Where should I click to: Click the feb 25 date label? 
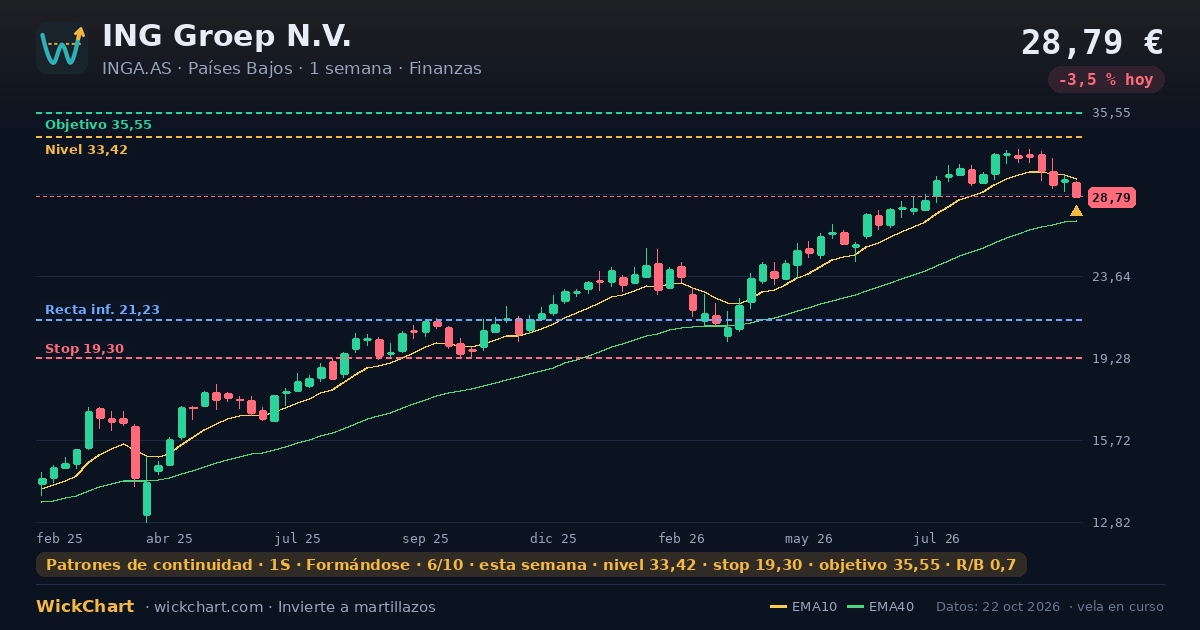tap(59, 538)
